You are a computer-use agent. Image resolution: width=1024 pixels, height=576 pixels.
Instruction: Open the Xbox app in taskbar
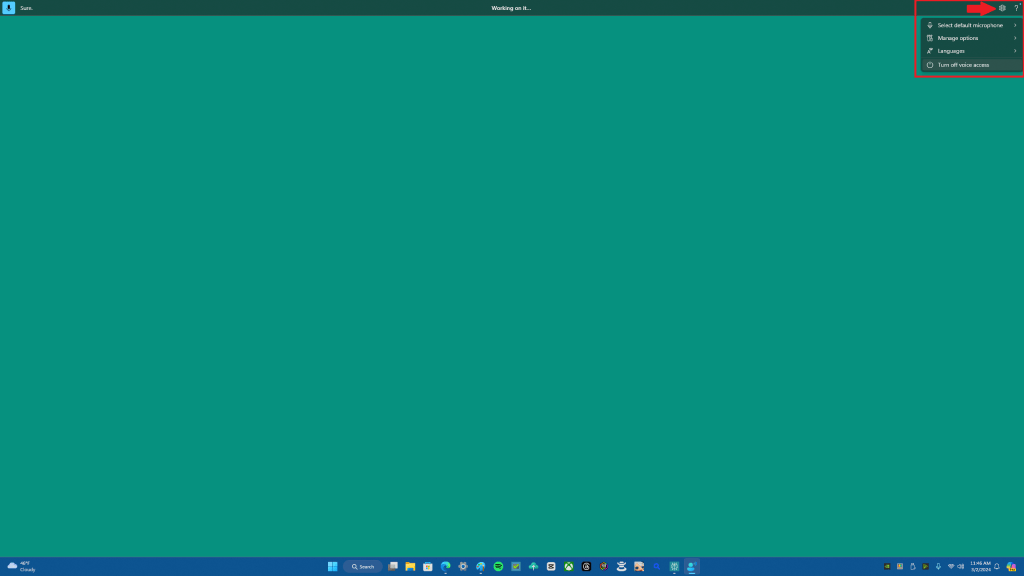pyautogui.click(x=568, y=566)
